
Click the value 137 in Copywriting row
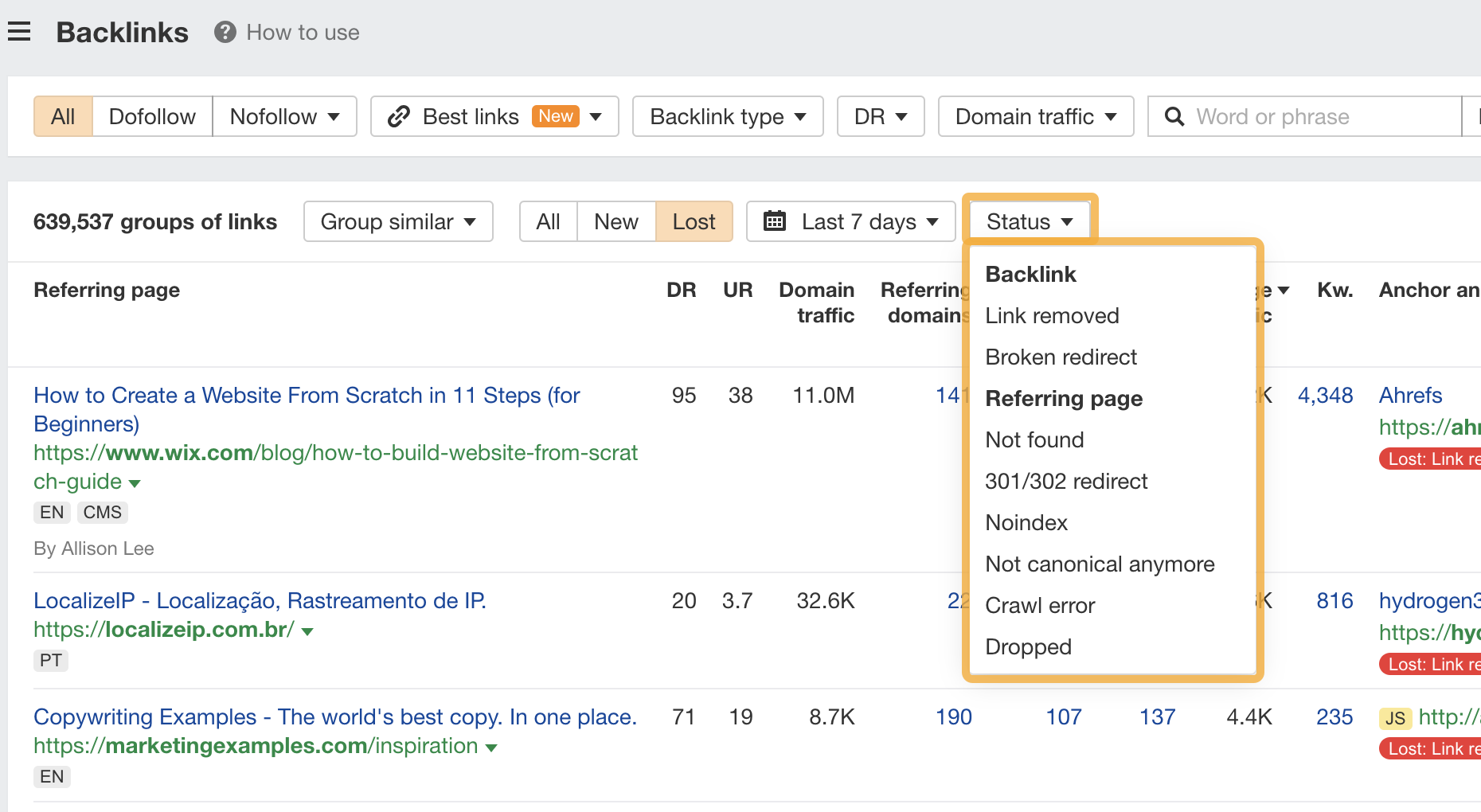pos(1157,717)
